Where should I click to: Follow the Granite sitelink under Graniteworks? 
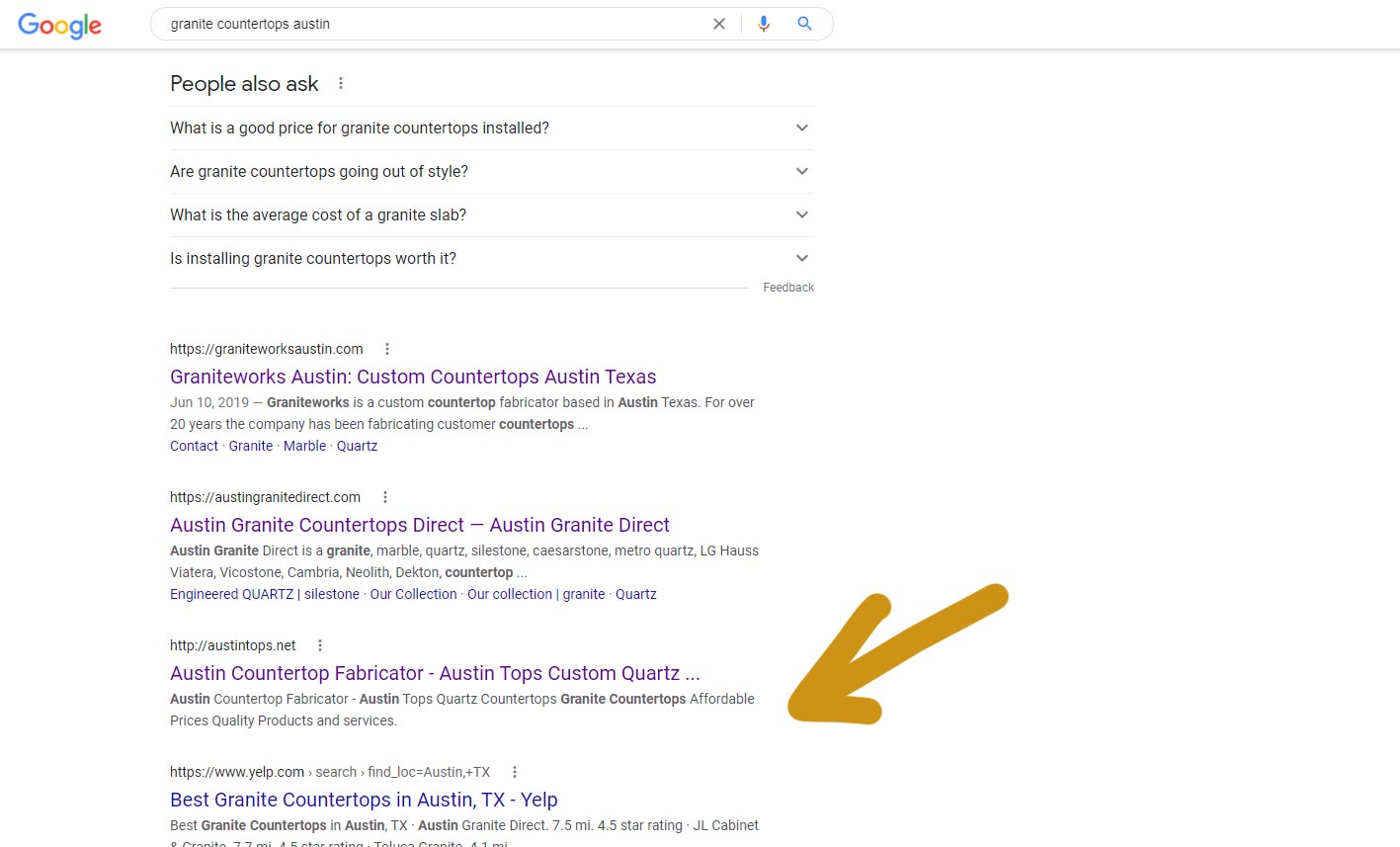click(251, 446)
